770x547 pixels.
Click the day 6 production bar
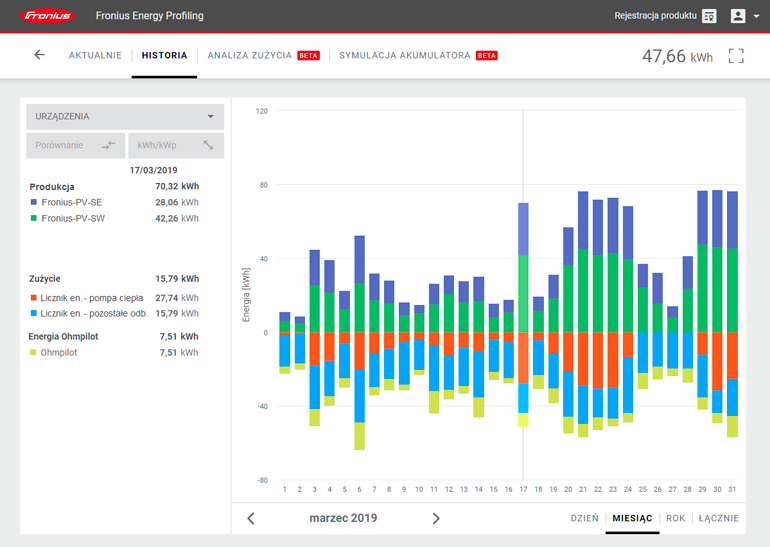tap(359, 284)
